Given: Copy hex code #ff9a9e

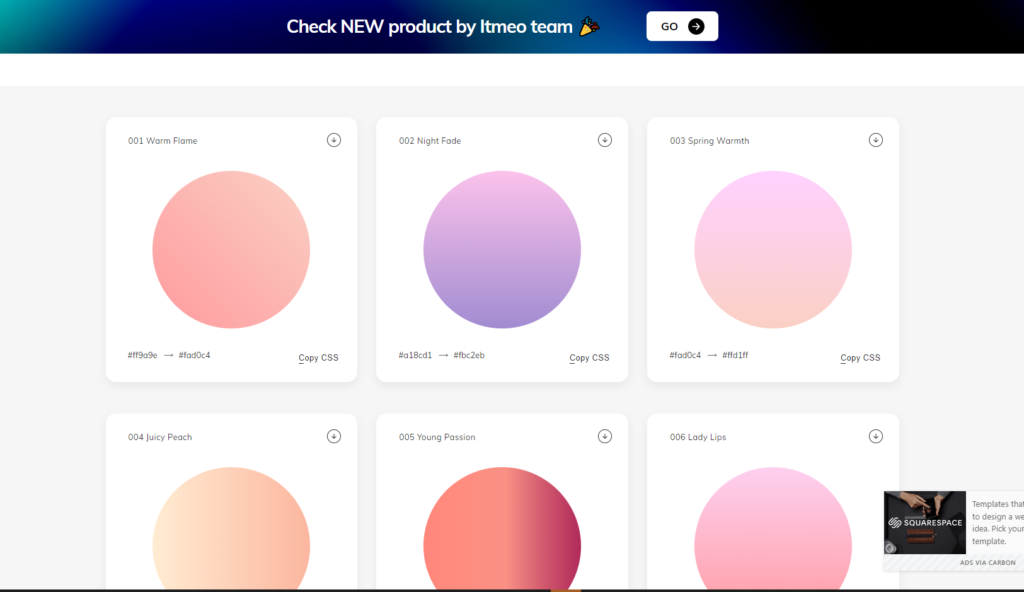Looking at the screenshot, I should coord(142,355).
